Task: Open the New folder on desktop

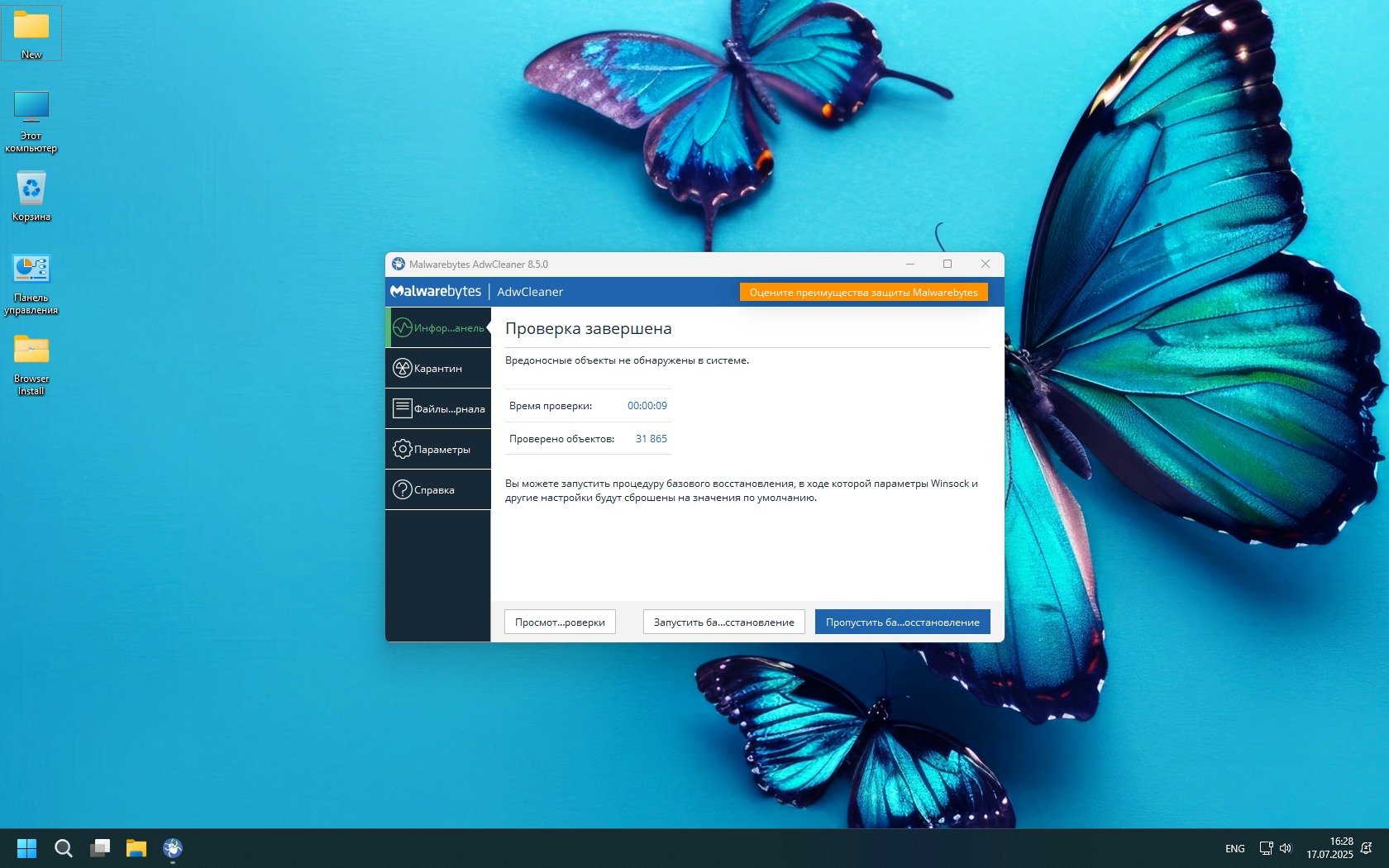Action: (x=31, y=33)
